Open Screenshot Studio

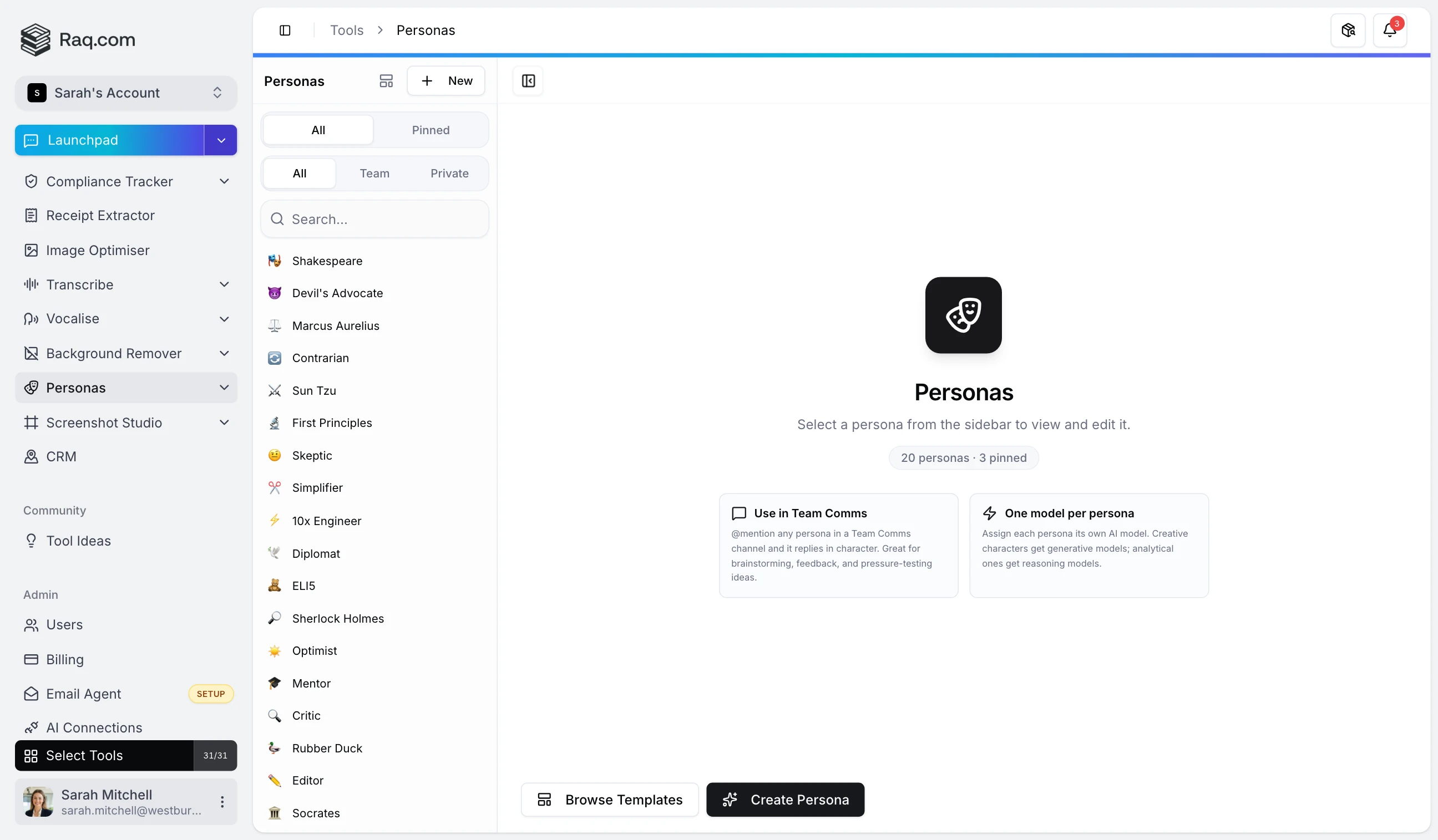point(104,422)
